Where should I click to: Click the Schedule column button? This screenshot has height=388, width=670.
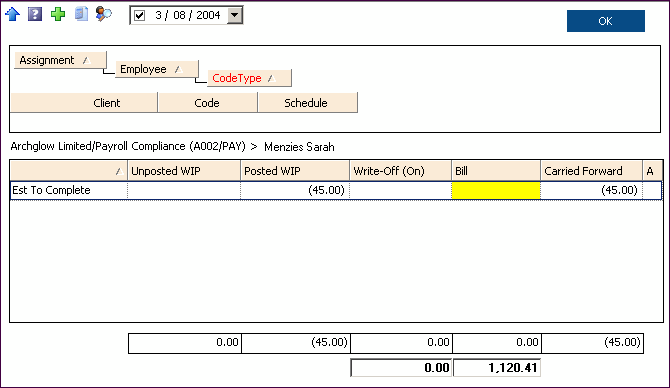point(308,103)
